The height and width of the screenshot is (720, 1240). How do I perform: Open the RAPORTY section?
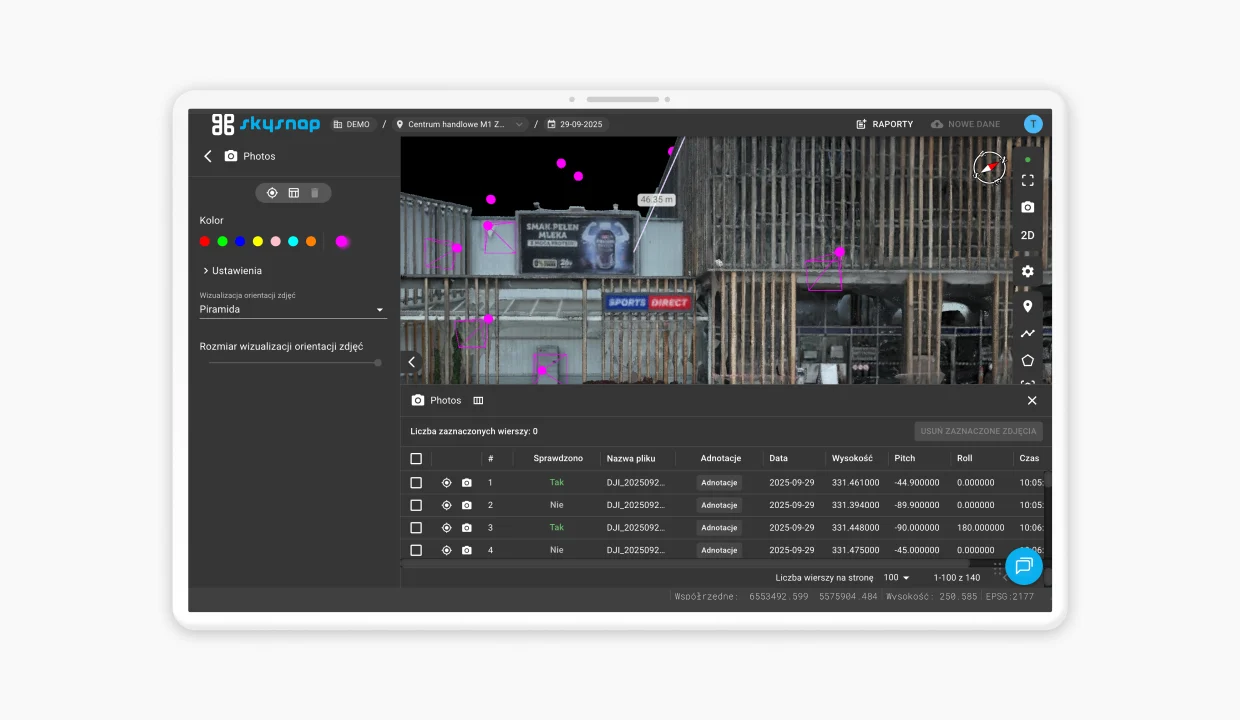885,125
